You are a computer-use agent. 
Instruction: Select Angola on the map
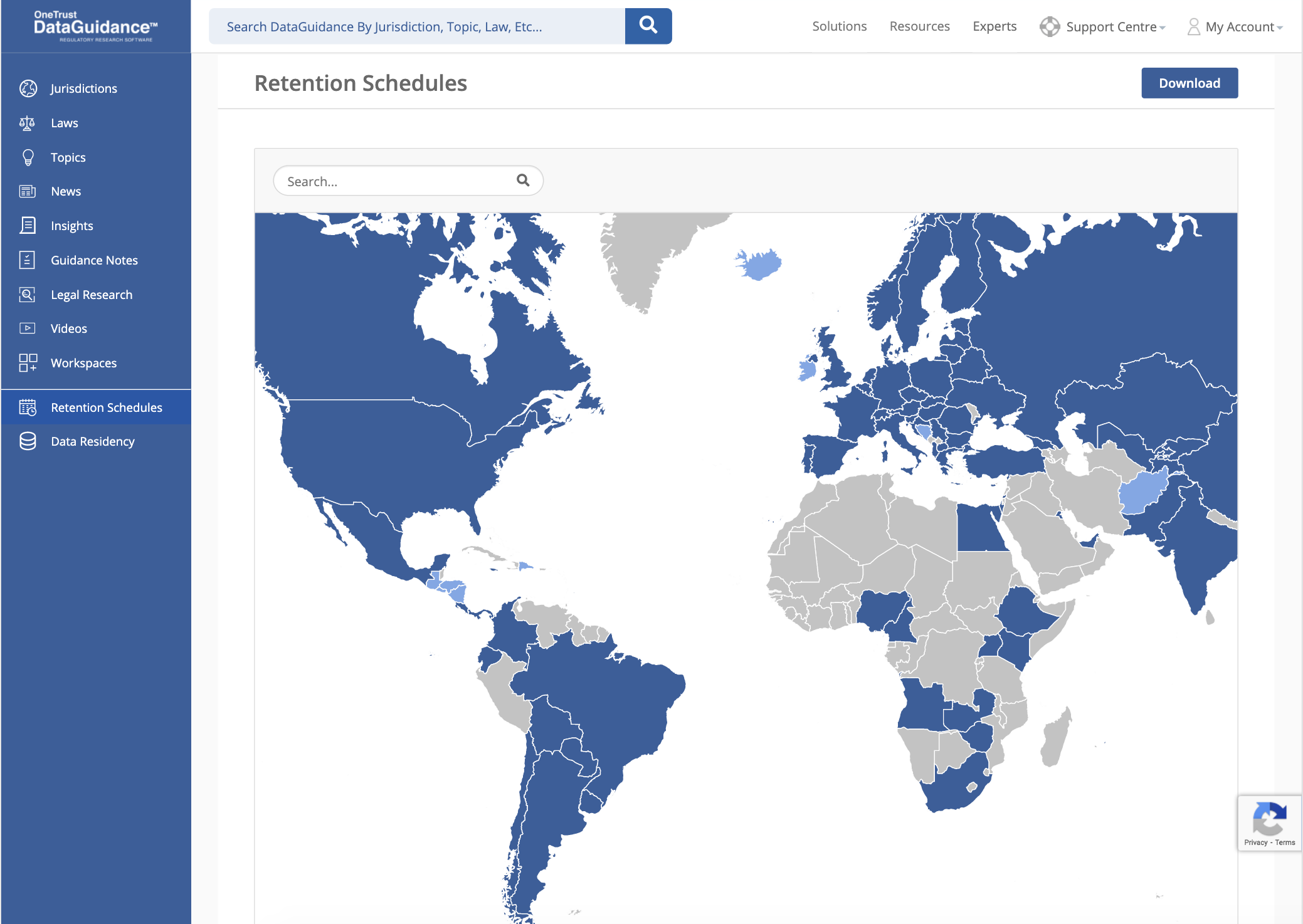pos(921,705)
